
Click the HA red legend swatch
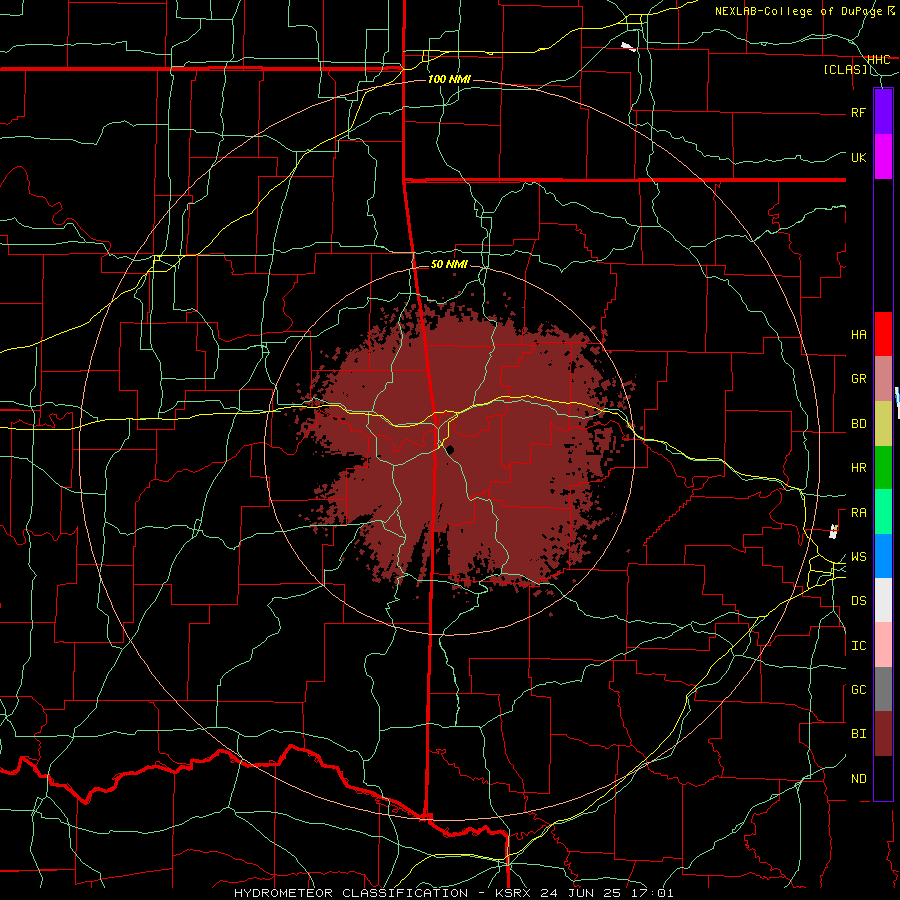coord(883,334)
